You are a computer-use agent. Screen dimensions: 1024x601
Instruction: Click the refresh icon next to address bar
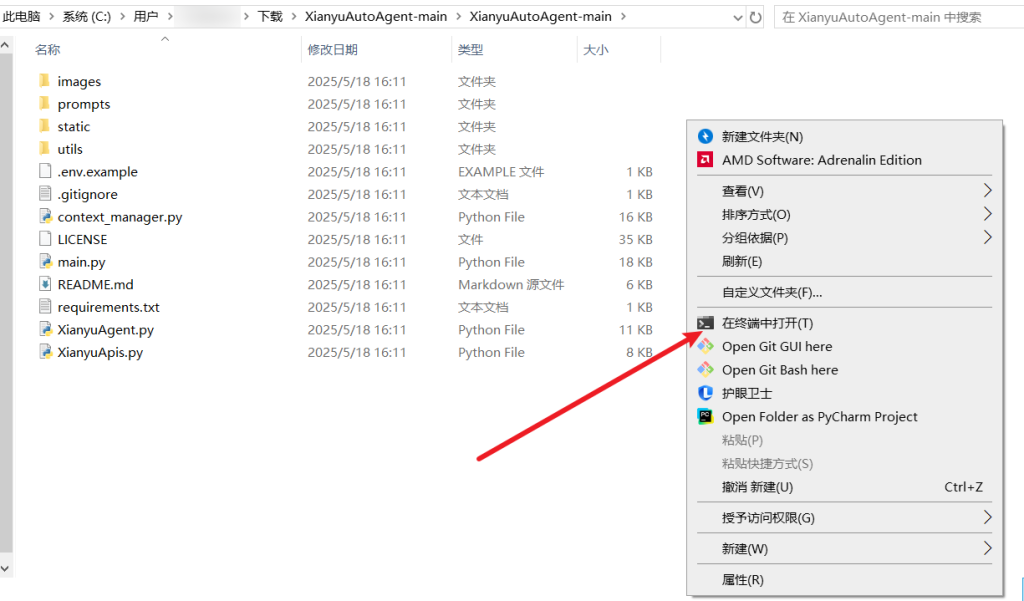coord(755,17)
